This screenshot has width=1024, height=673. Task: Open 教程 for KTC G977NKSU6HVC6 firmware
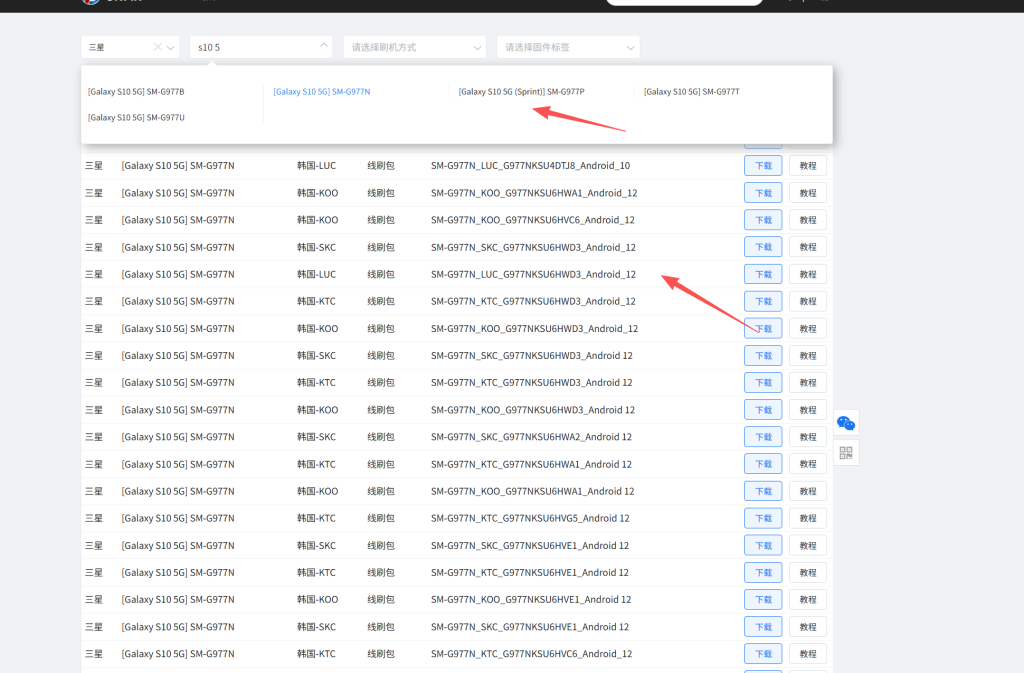[x=808, y=653]
